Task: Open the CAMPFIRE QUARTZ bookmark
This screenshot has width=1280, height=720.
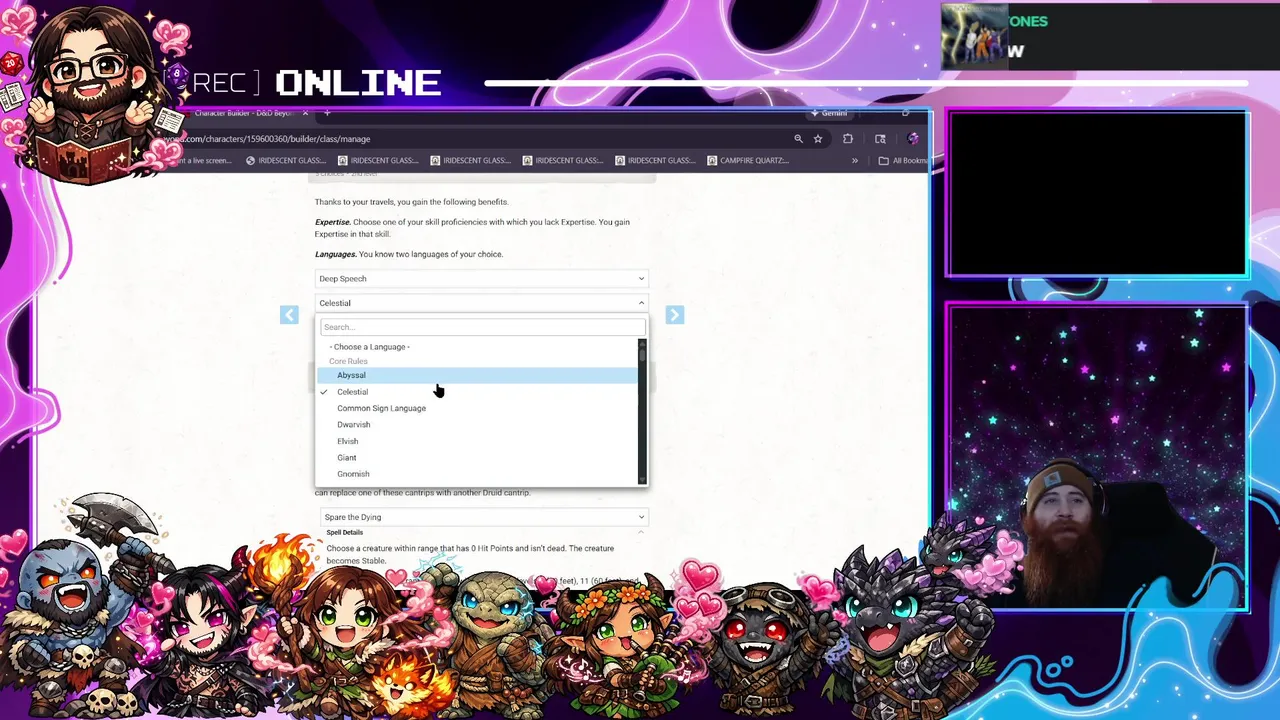Action: [x=748, y=160]
